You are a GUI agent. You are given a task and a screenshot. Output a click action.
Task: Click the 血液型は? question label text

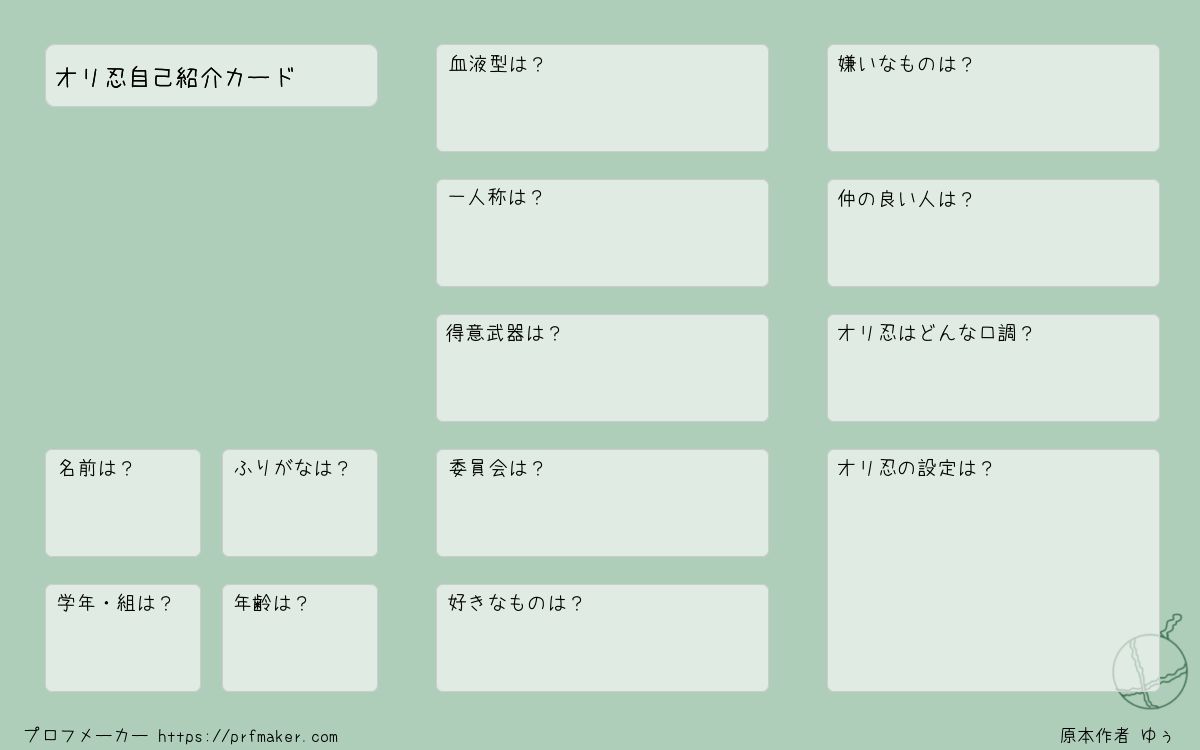click(x=496, y=65)
